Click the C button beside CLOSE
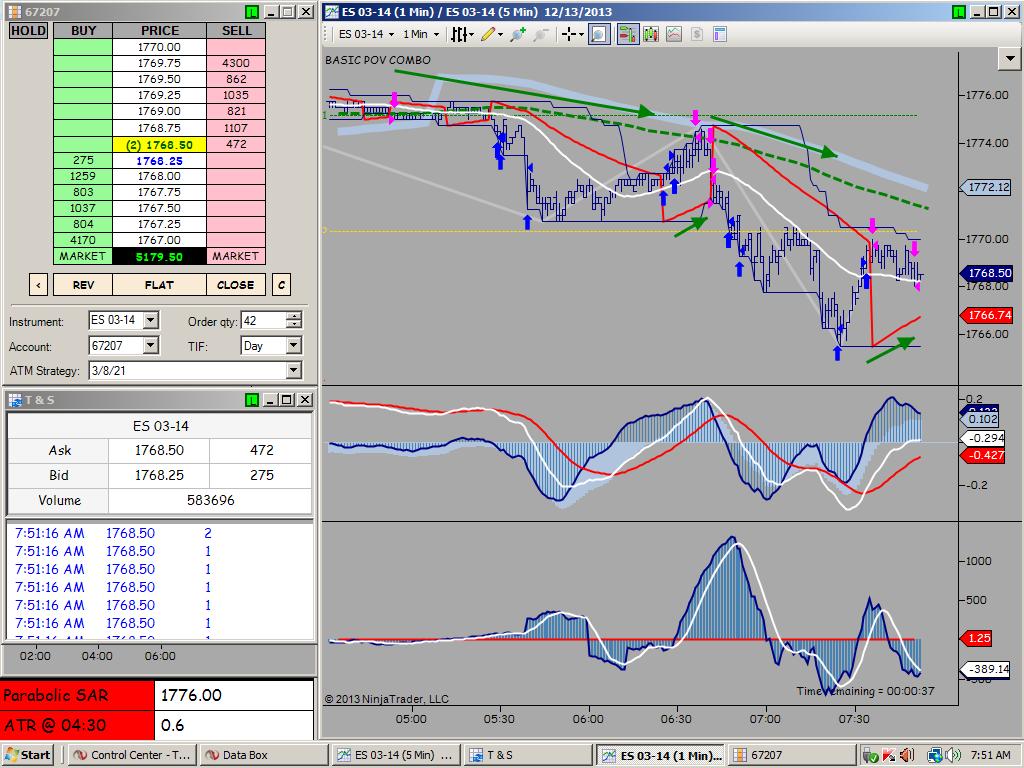The width and height of the screenshot is (1024, 768). (281, 285)
